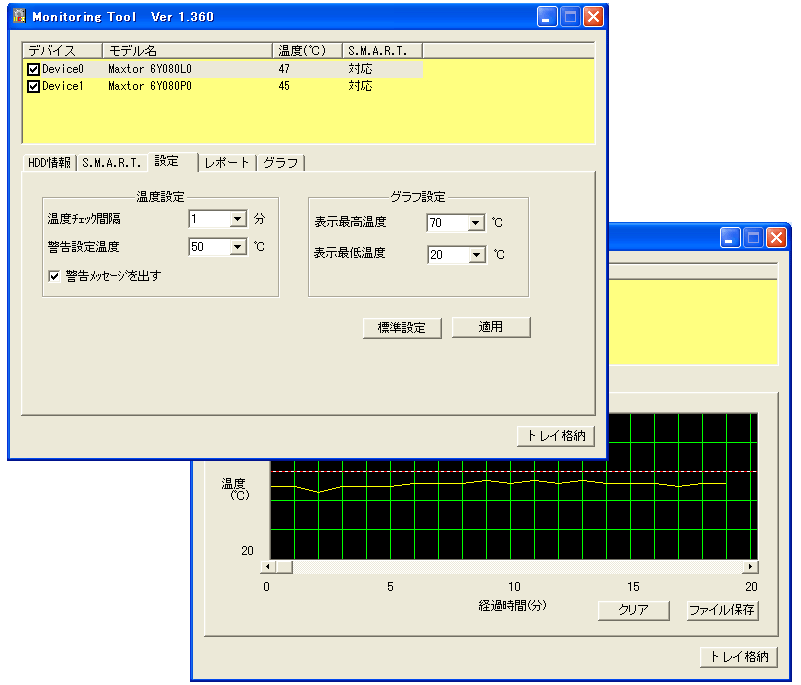Click the graph scrollbar left arrow
The height and width of the screenshot is (685, 801).
[x=268, y=566]
